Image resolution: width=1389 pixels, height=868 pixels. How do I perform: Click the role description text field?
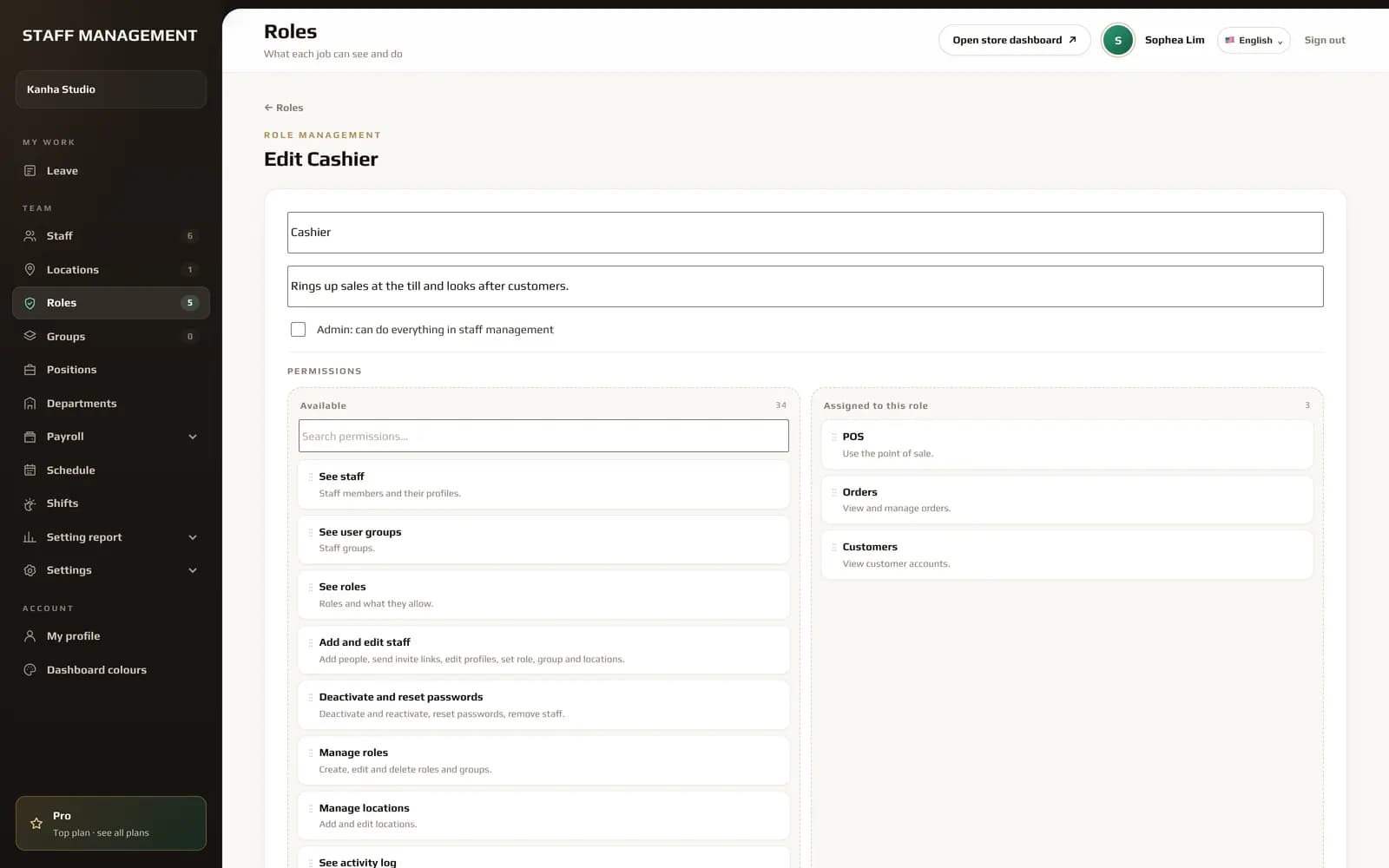pyautogui.click(x=806, y=286)
